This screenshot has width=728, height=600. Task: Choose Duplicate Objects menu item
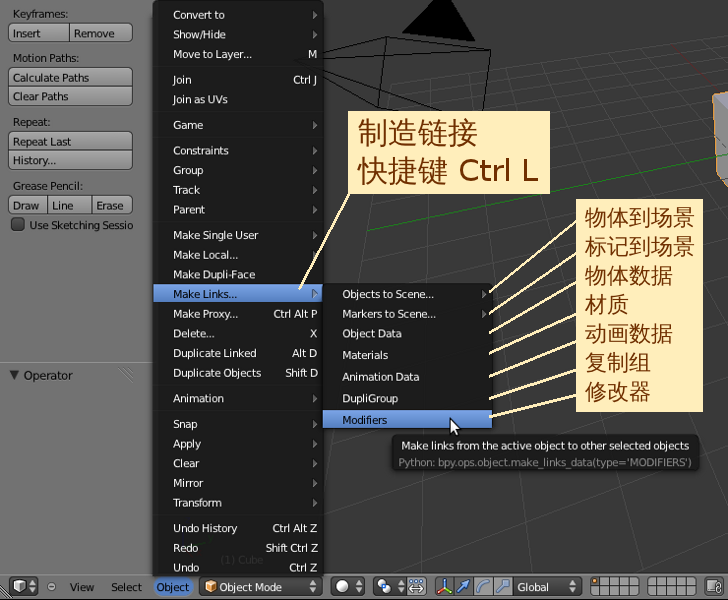pyautogui.click(x=238, y=373)
